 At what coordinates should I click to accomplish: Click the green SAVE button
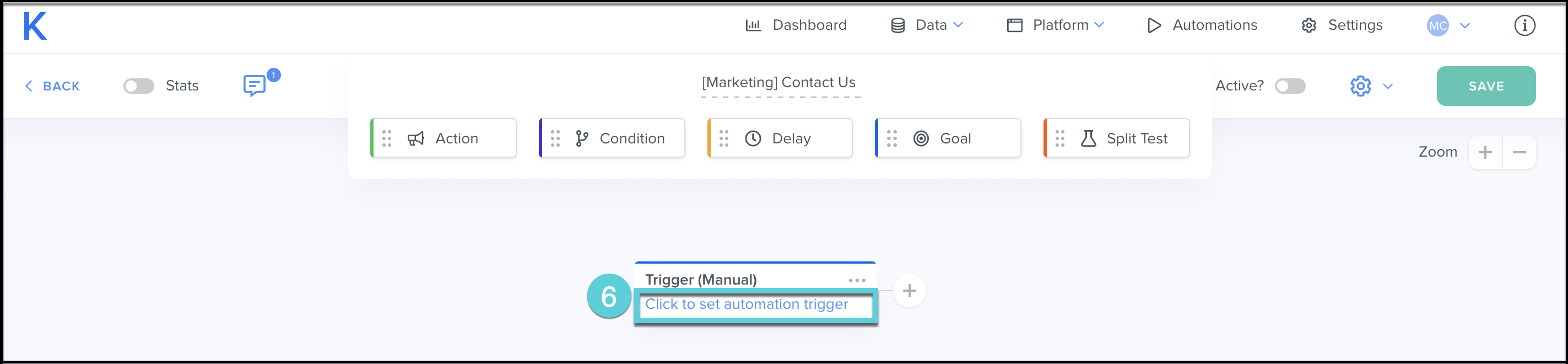click(x=1486, y=86)
